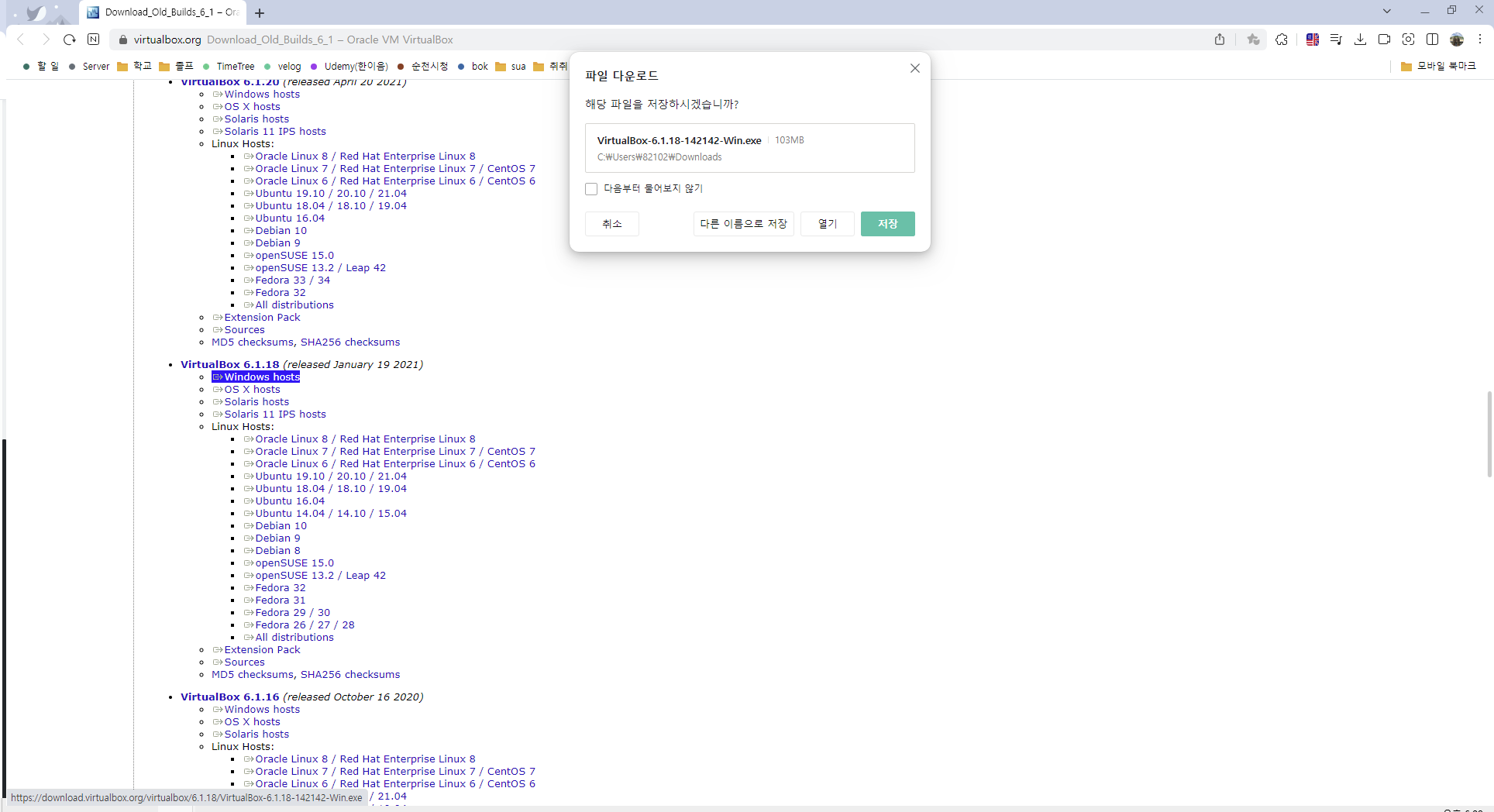Close the file download dialog
Viewport: 1494px width, 812px height.
pos(915,68)
